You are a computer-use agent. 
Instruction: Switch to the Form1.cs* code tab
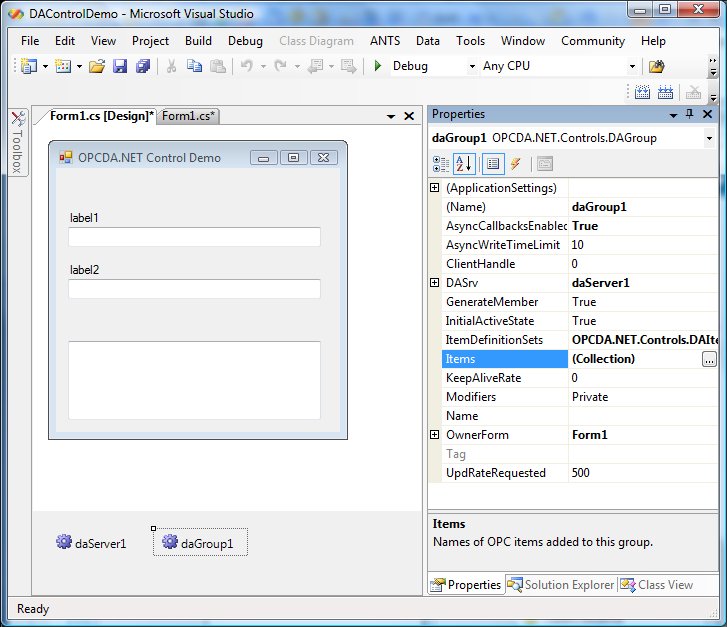188,116
